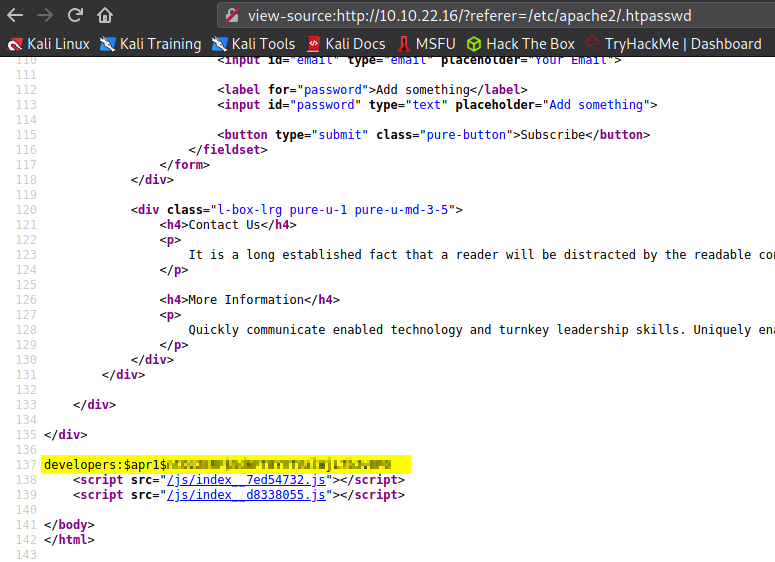
Task: Open the TryHackMe Dashboard bookmark
Action: (x=673, y=44)
